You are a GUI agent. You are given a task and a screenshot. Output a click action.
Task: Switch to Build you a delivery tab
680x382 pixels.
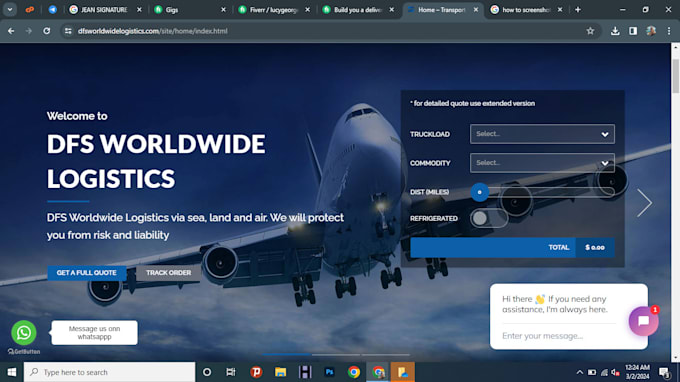pyautogui.click(x=358, y=10)
